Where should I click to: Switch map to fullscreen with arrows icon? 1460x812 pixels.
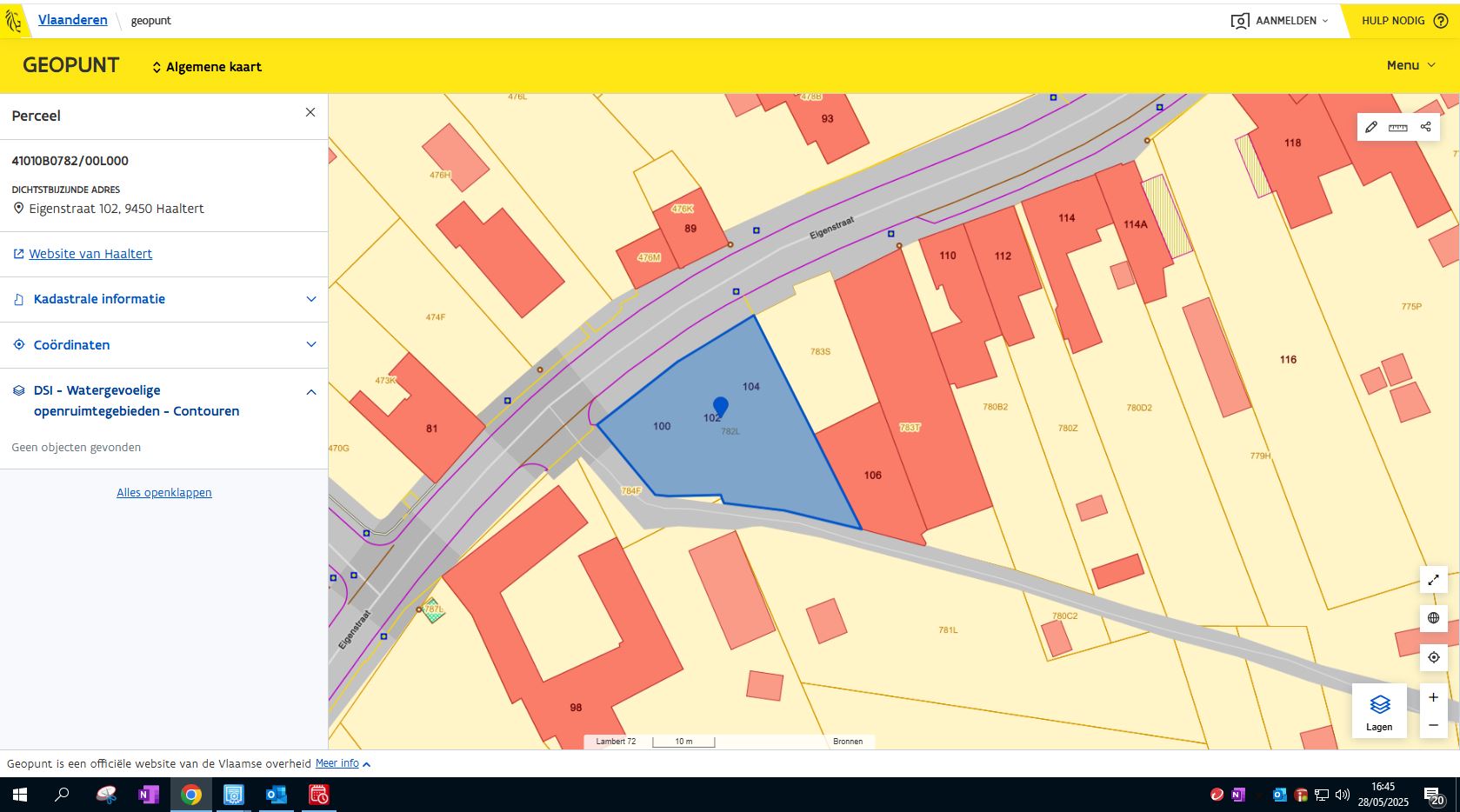tap(1433, 580)
